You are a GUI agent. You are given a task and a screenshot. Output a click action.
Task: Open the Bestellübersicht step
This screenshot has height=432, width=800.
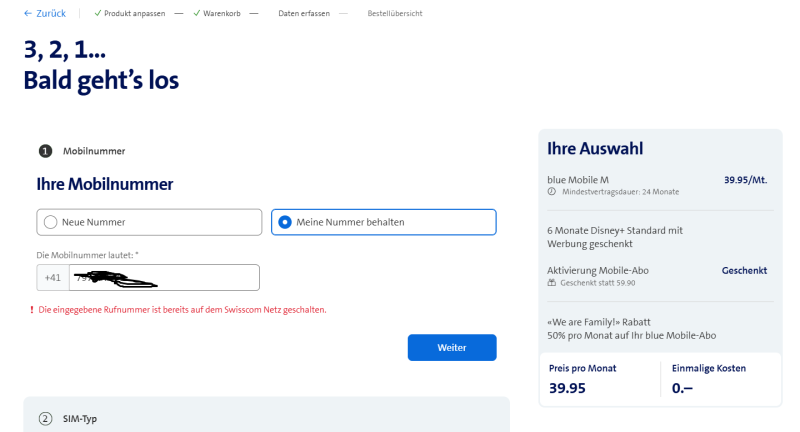coord(395,13)
